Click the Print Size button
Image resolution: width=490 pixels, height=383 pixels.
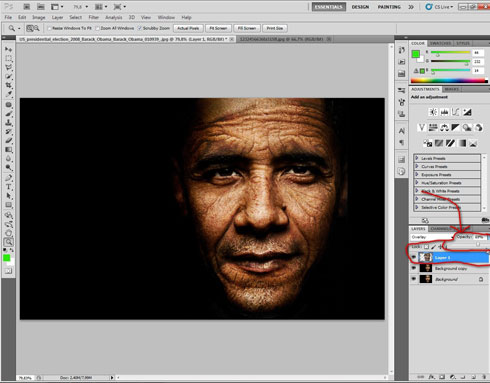click(x=275, y=28)
